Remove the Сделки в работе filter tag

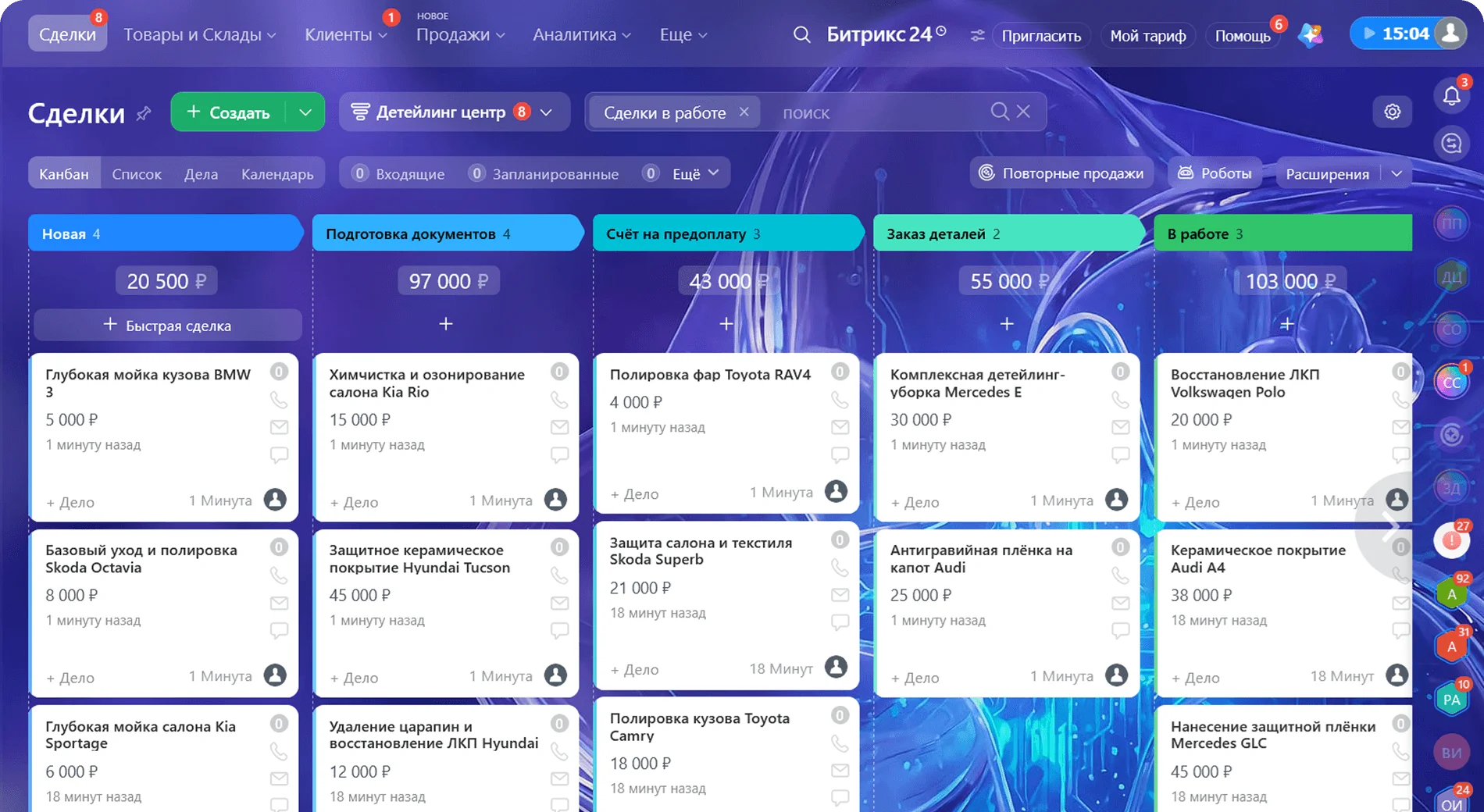[x=744, y=112]
